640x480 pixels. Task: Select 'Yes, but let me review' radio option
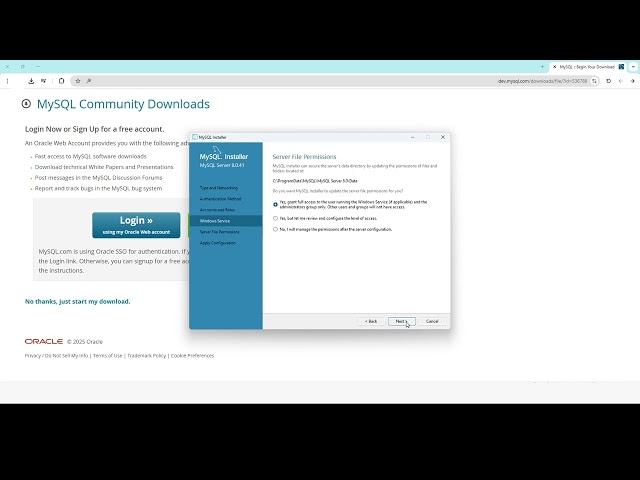[276, 218]
